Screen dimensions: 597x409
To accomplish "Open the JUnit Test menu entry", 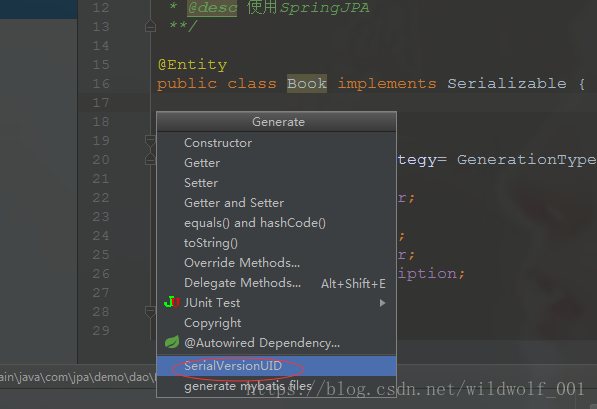I will tap(276, 303).
